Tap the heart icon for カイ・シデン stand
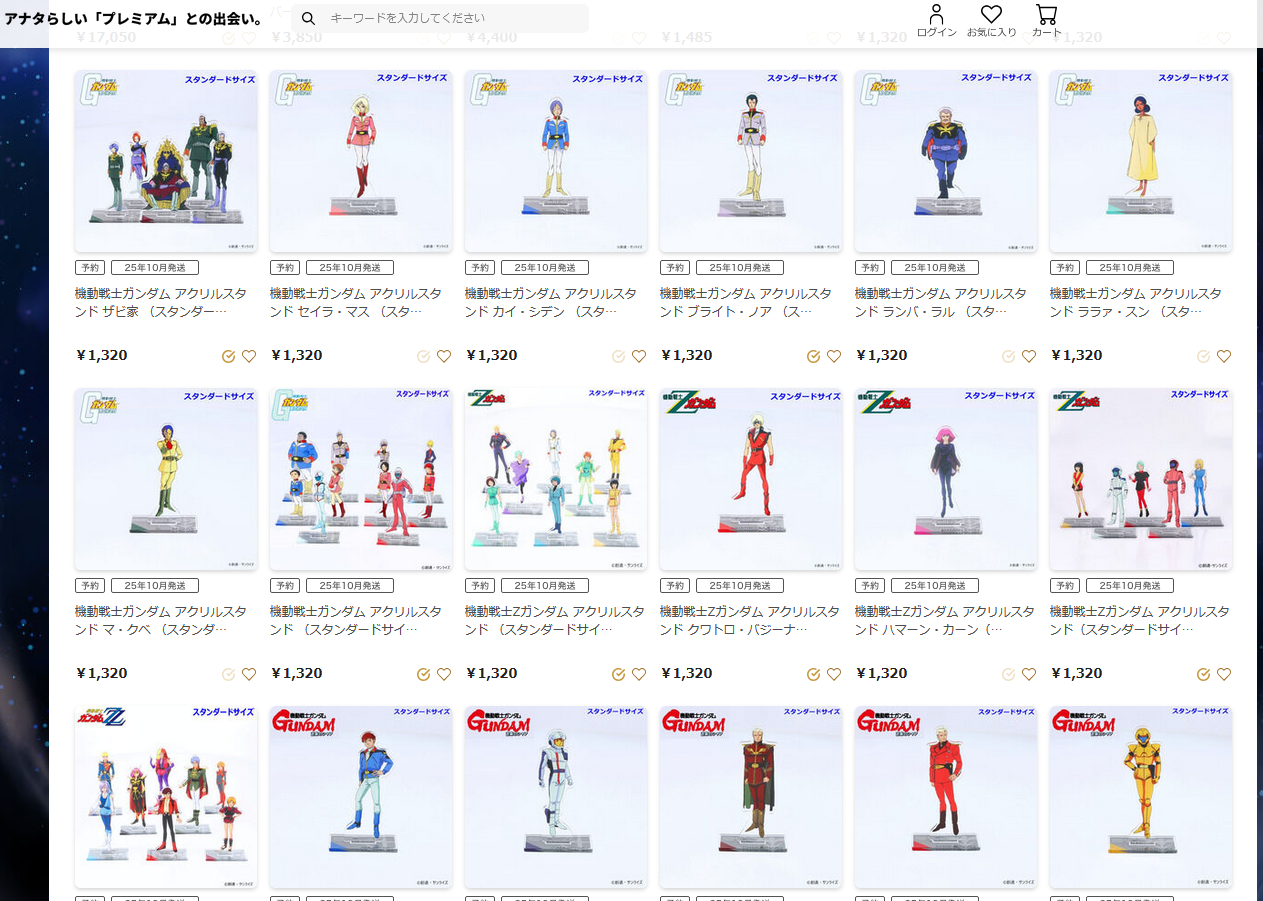Screen dimensions: 1263x901 (x=639, y=356)
